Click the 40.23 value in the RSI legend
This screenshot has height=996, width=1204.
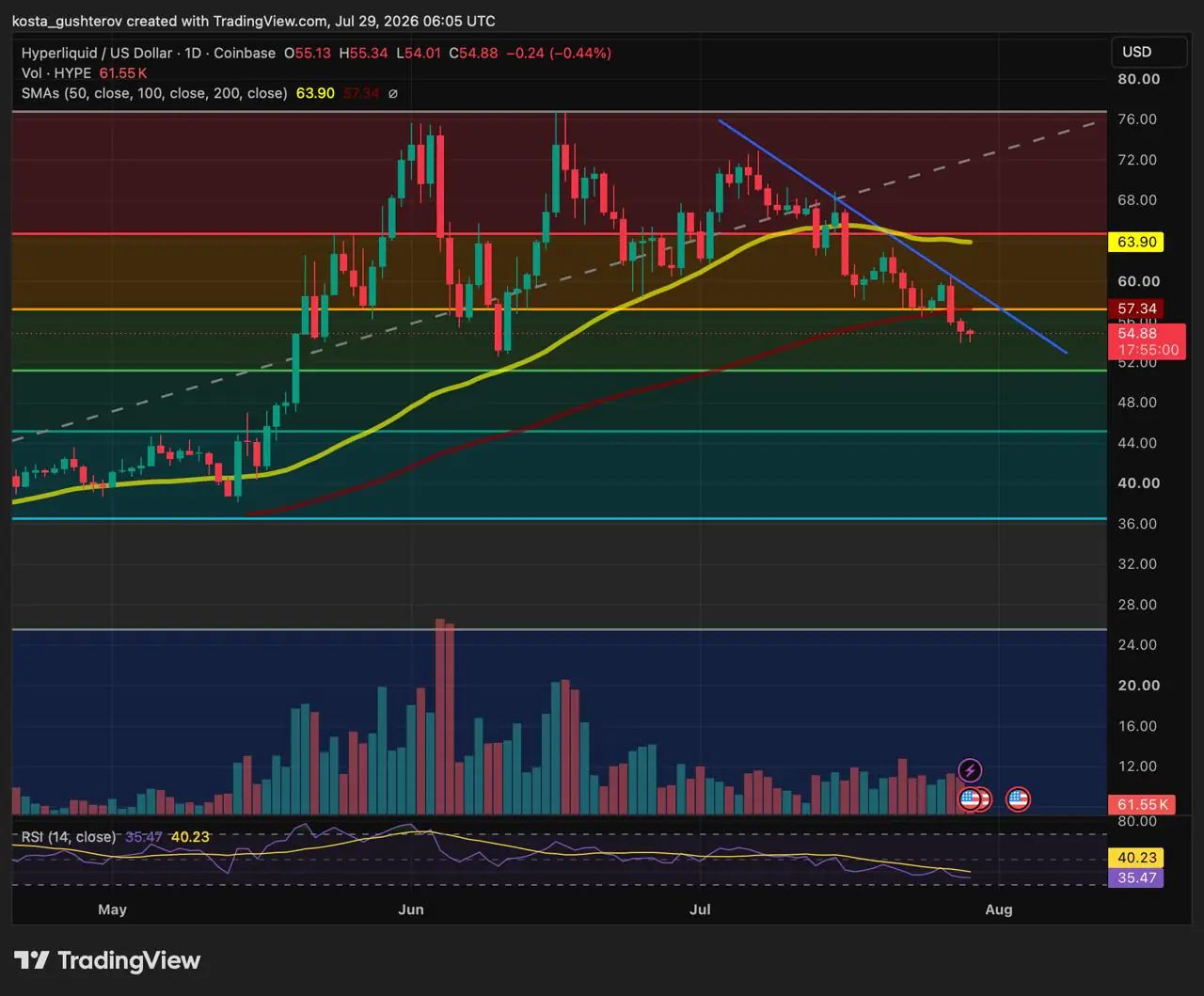coord(190,837)
